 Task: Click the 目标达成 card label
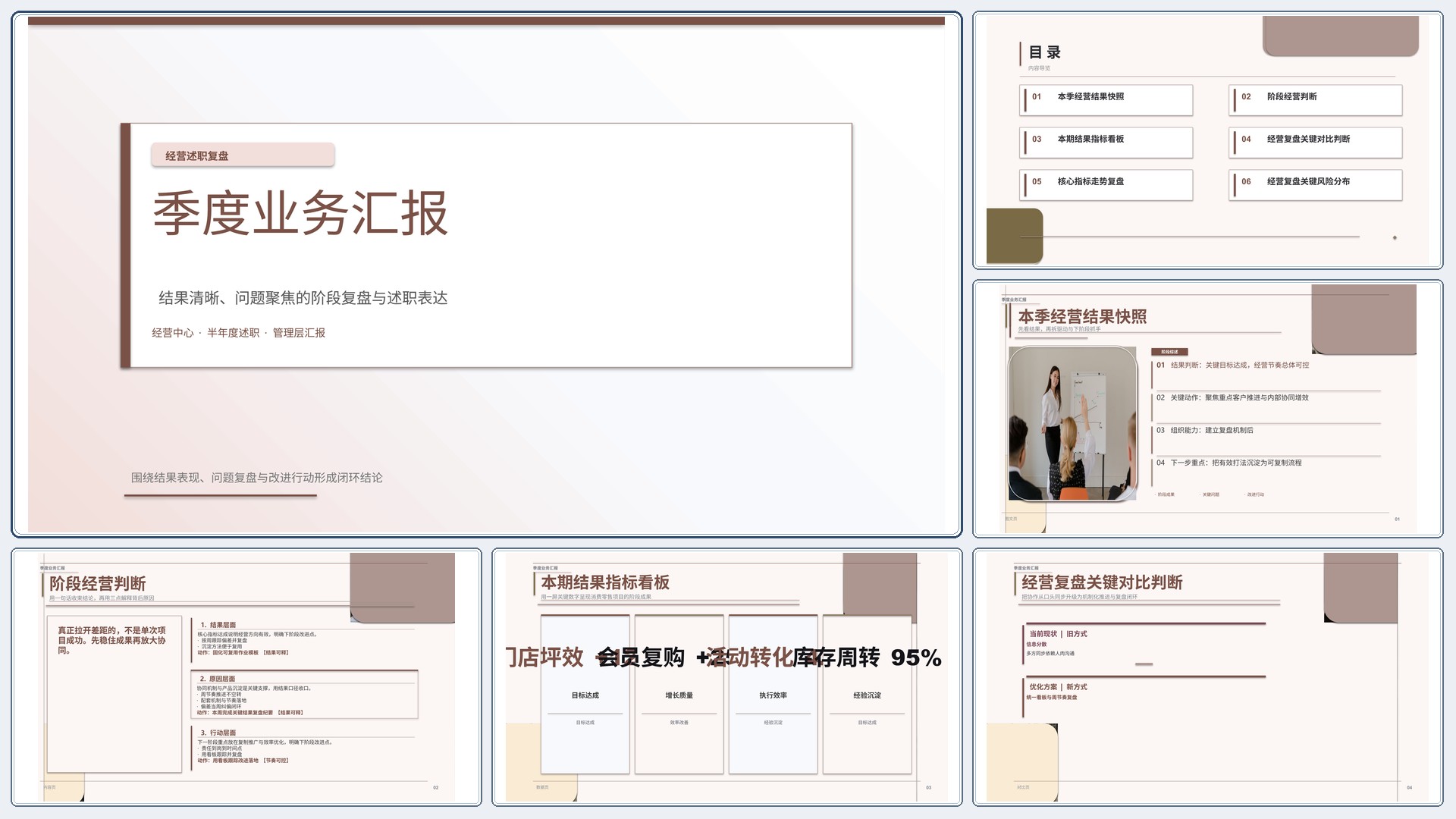click(585, 695)
